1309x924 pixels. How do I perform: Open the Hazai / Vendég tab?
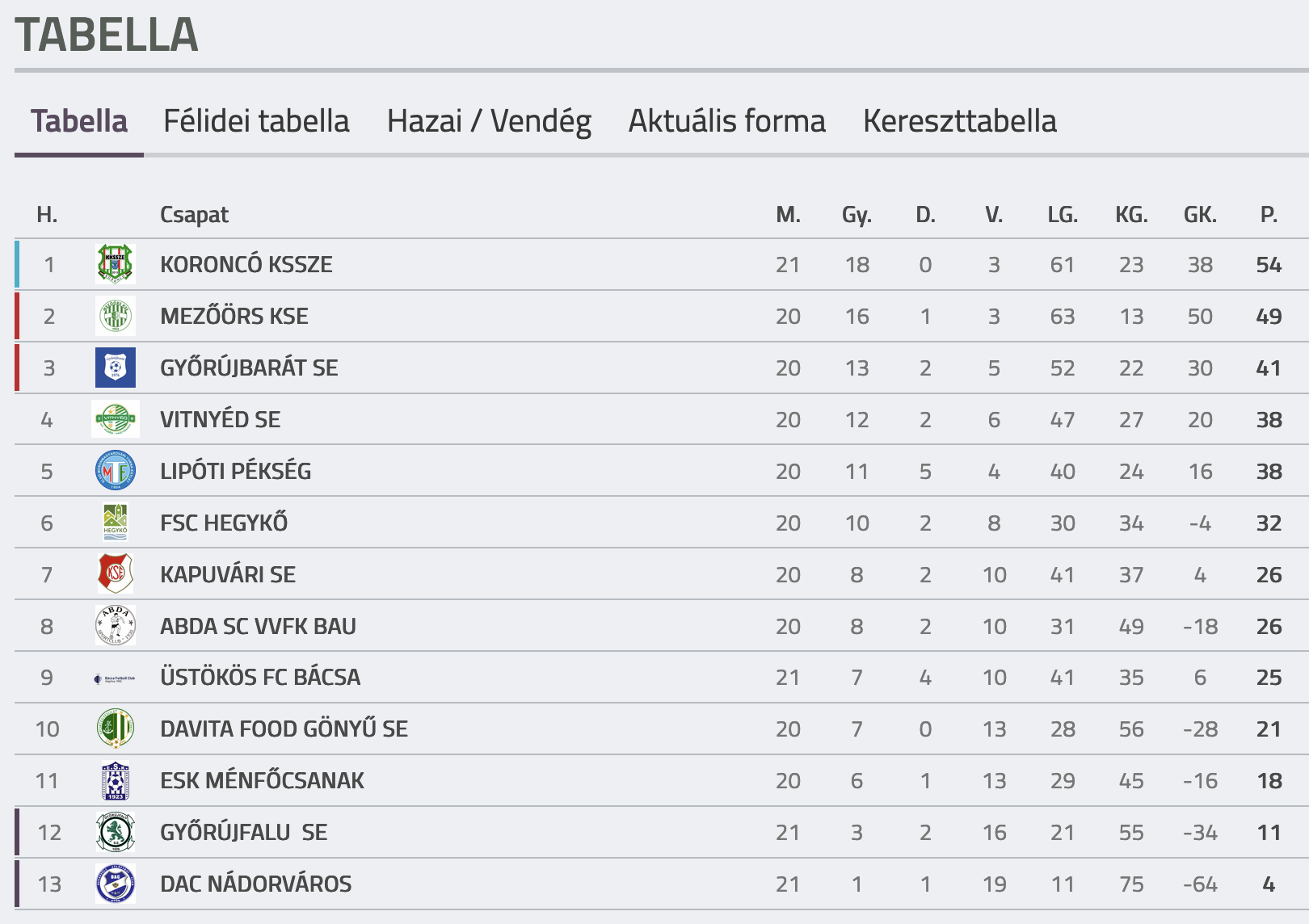coord(489,121)
